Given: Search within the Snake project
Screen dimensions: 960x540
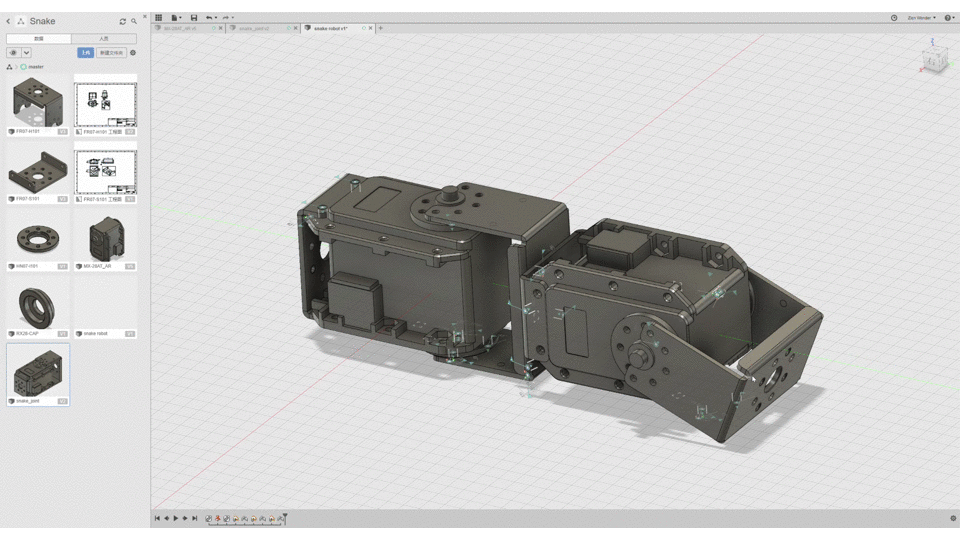Looking at the screenshot, I should pos(134,21).
